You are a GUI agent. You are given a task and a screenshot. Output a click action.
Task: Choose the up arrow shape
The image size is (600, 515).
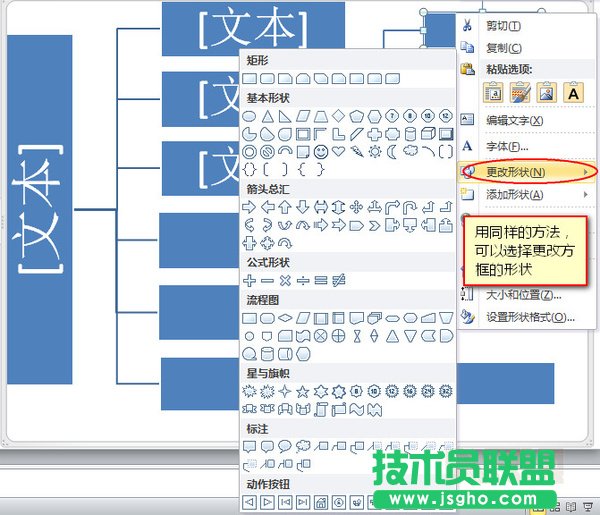(x=285, y=207)
